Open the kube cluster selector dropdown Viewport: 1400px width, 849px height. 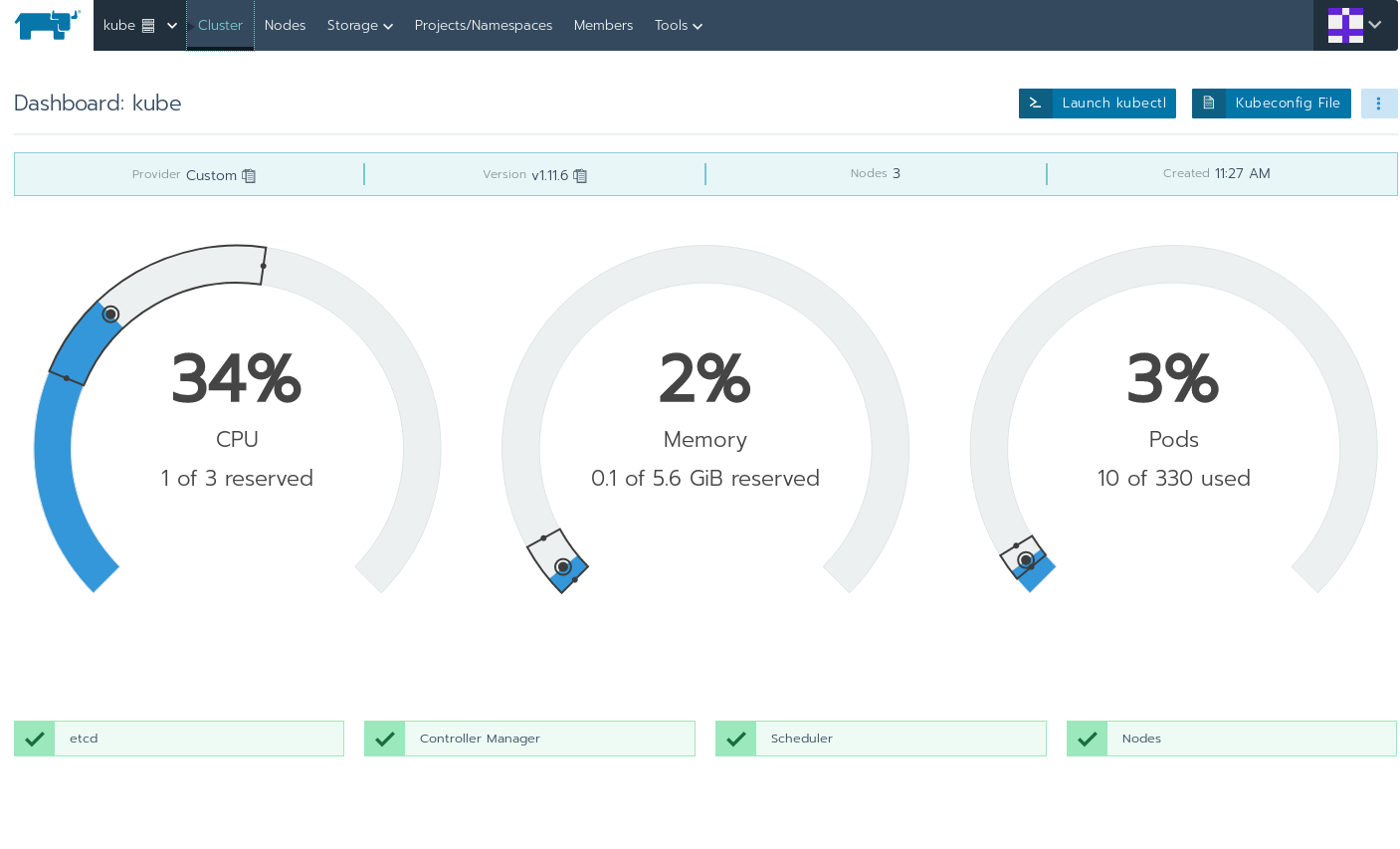[x=139, y=25]
